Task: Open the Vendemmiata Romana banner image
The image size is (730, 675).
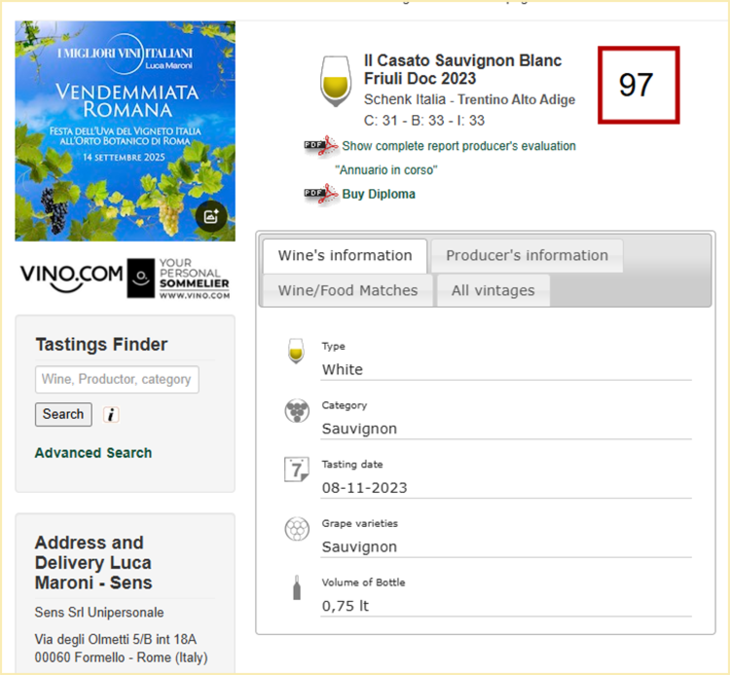Action: click(x=125, y=131)
